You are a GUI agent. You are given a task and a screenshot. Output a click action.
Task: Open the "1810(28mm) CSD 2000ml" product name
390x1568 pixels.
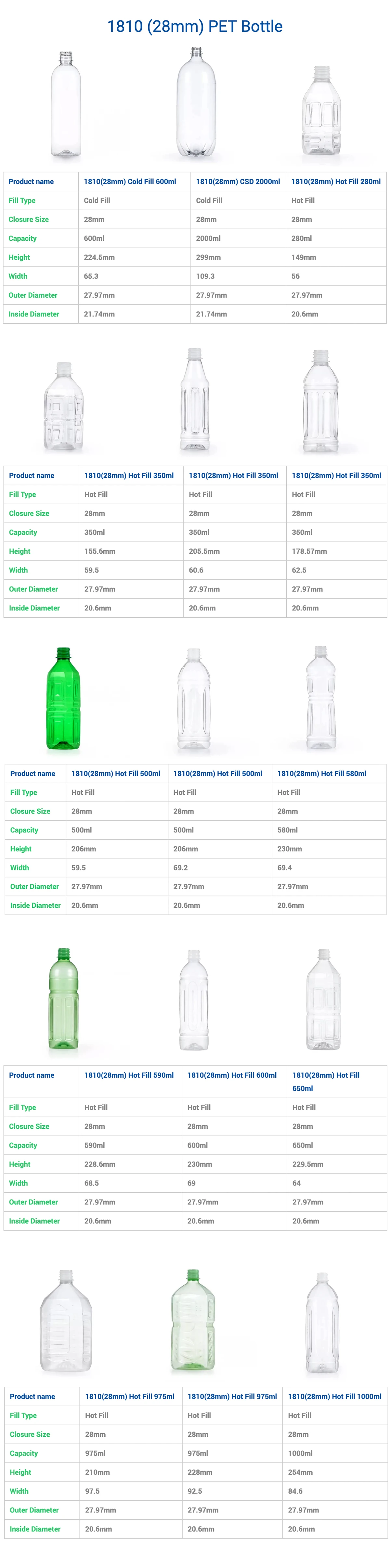(238, 181)
